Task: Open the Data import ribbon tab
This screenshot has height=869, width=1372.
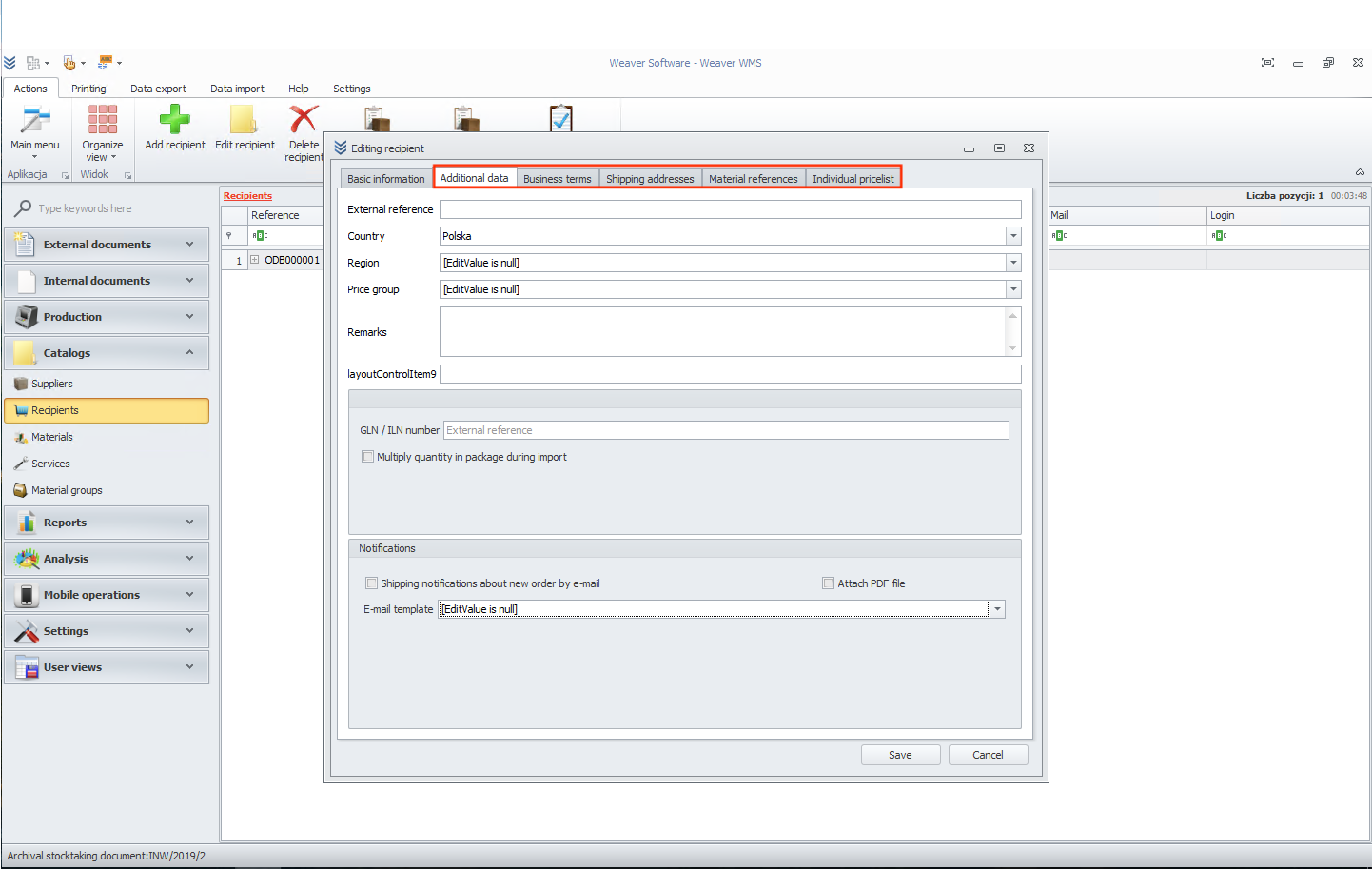Action: 237,89
